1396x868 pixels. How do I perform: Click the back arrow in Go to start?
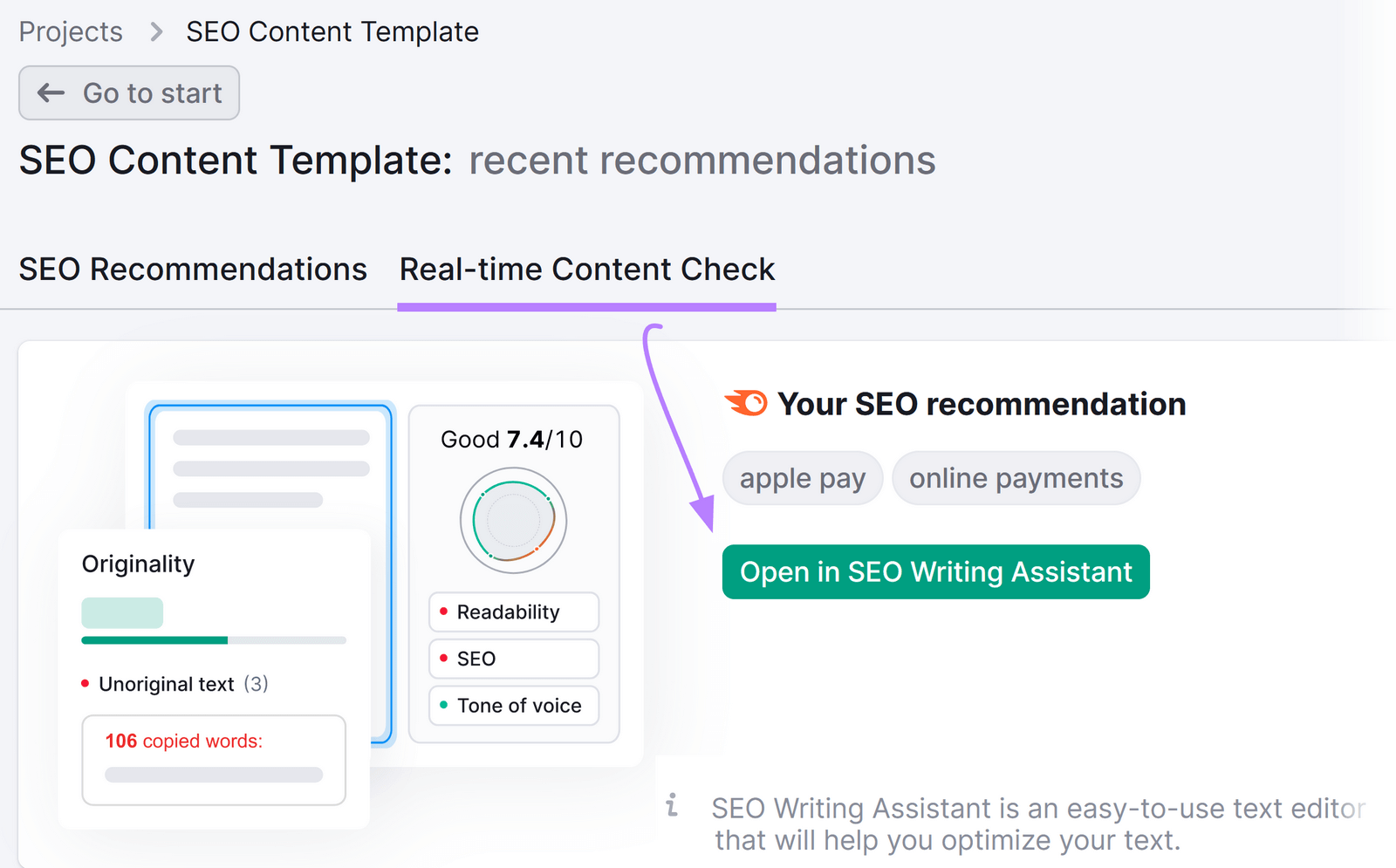coord(51,92)
